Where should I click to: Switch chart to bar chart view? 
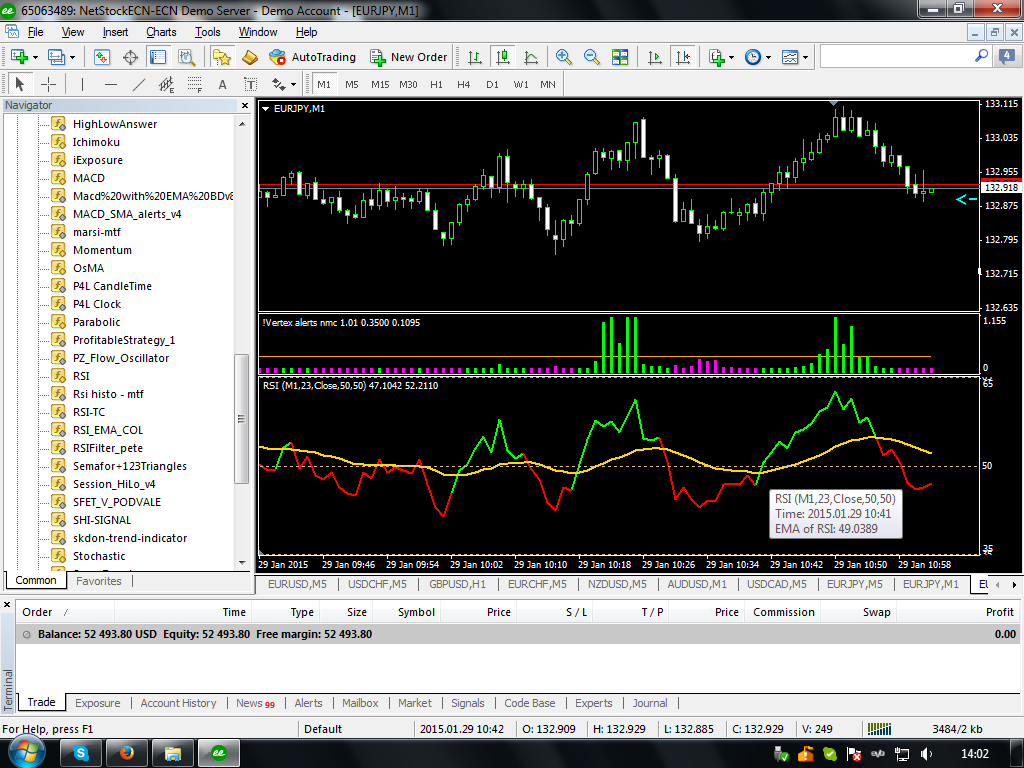pyautogui.click(x=474, y=57)
